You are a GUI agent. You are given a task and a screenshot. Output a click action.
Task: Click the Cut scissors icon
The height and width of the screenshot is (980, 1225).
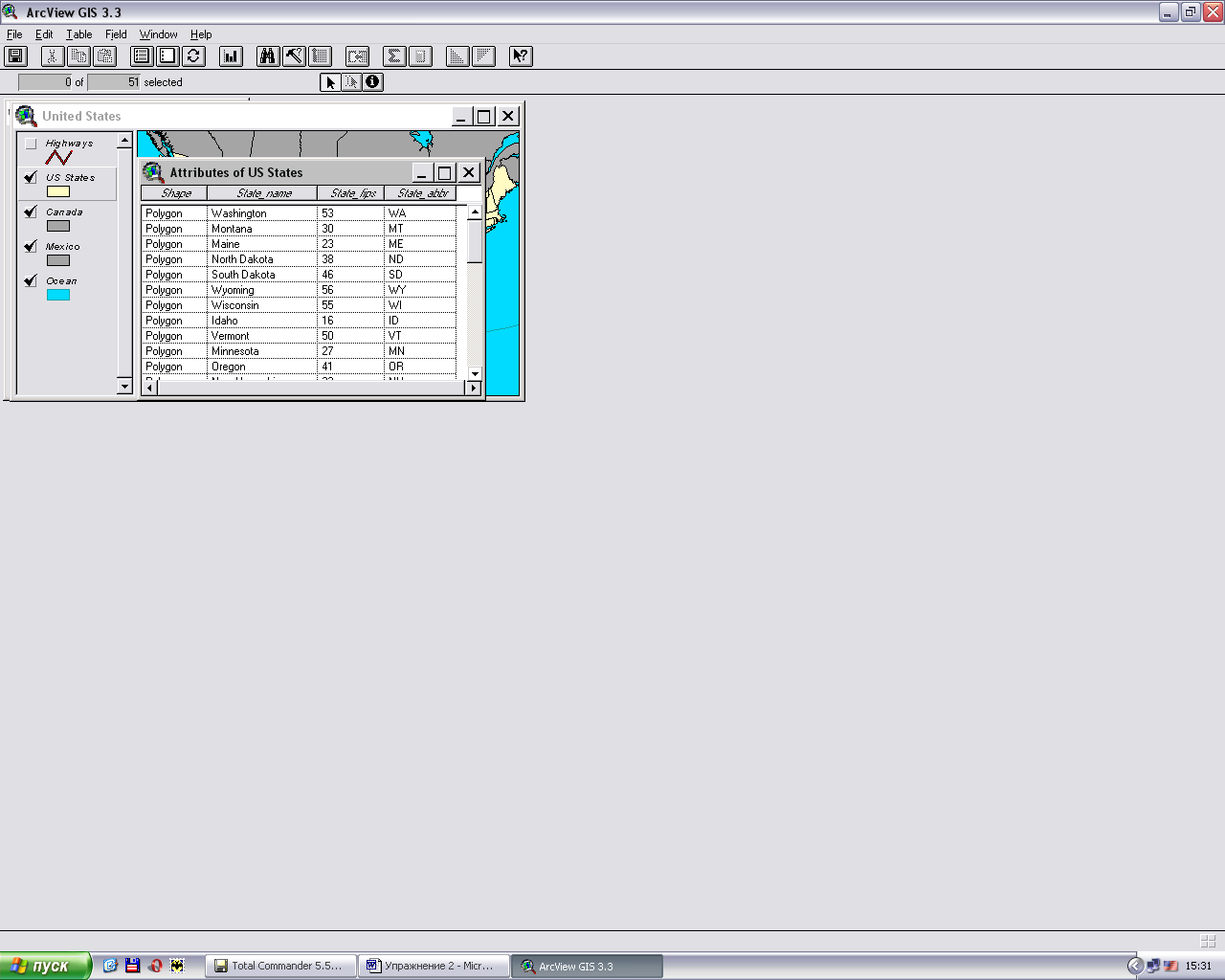[x=53, y=56]
